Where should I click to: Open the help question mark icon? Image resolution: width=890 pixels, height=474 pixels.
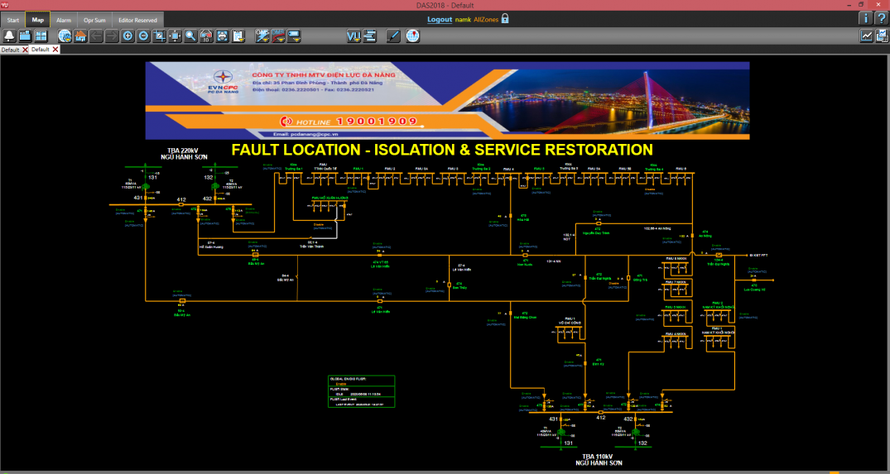click(880, 18)
